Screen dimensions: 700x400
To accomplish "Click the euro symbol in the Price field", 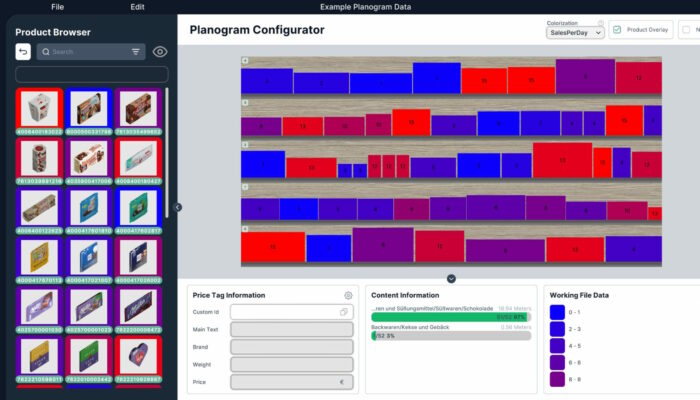I will (x=342, y=382).
